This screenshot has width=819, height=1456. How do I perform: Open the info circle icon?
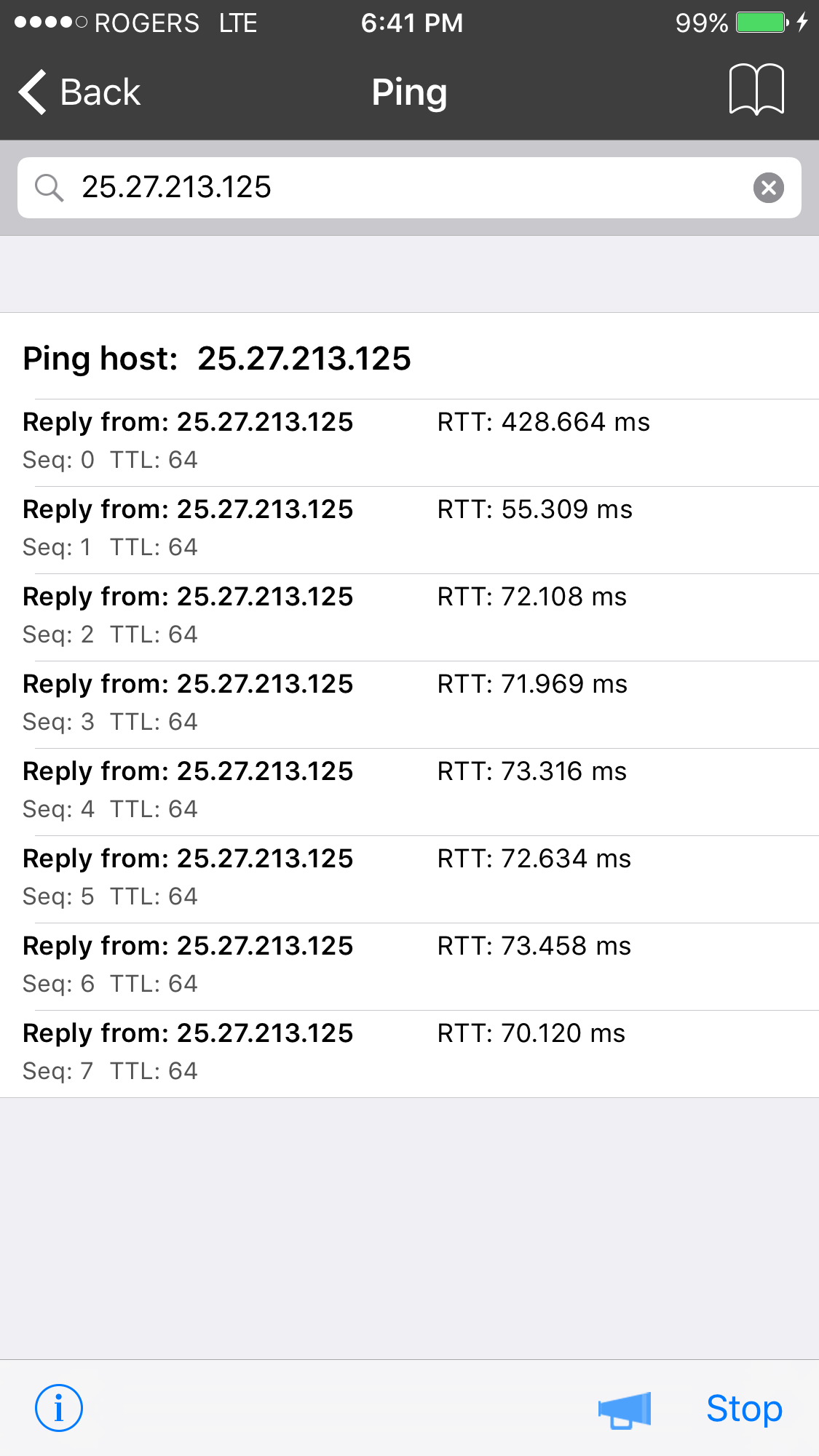[x=59, y=1408]
